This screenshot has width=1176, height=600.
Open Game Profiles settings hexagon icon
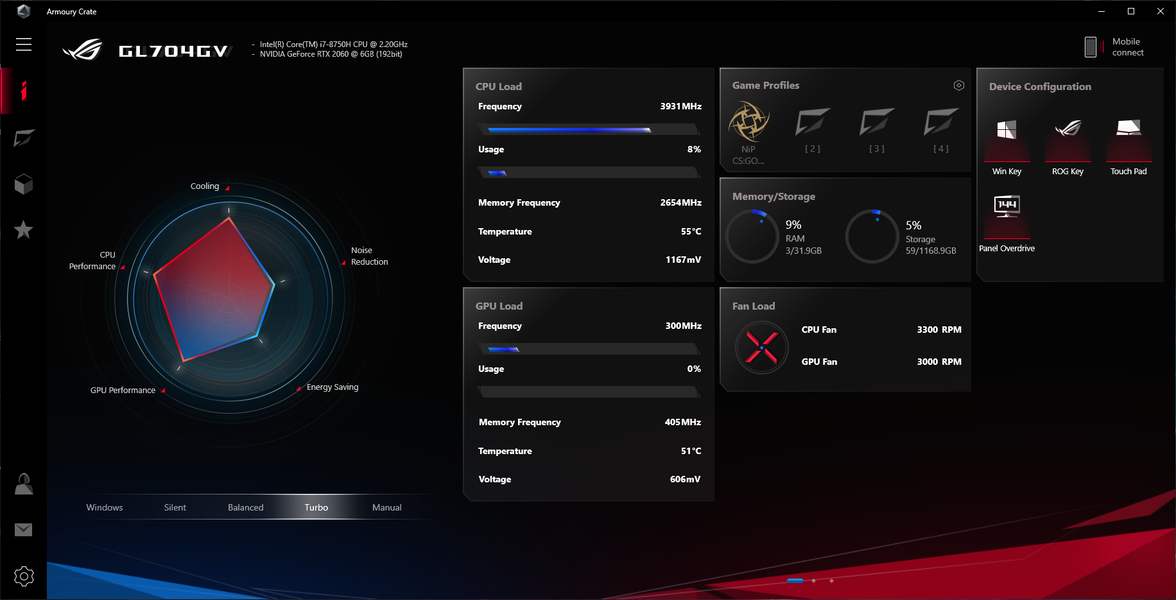tap(958, 86)
